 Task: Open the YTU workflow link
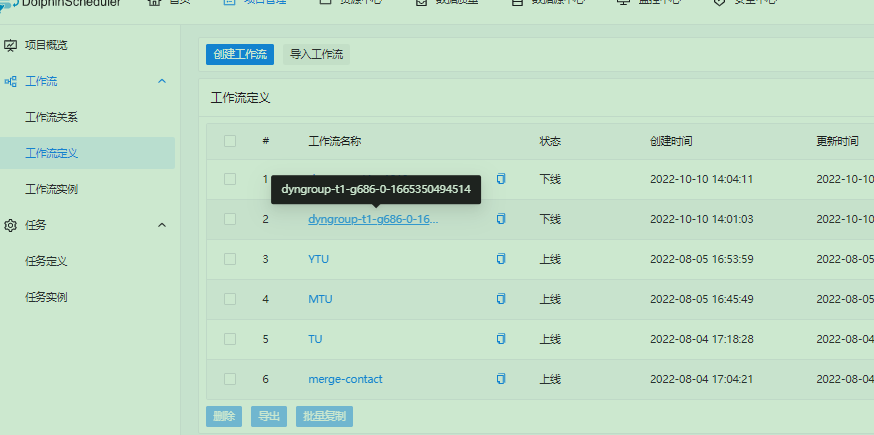[x=318, y=259]
